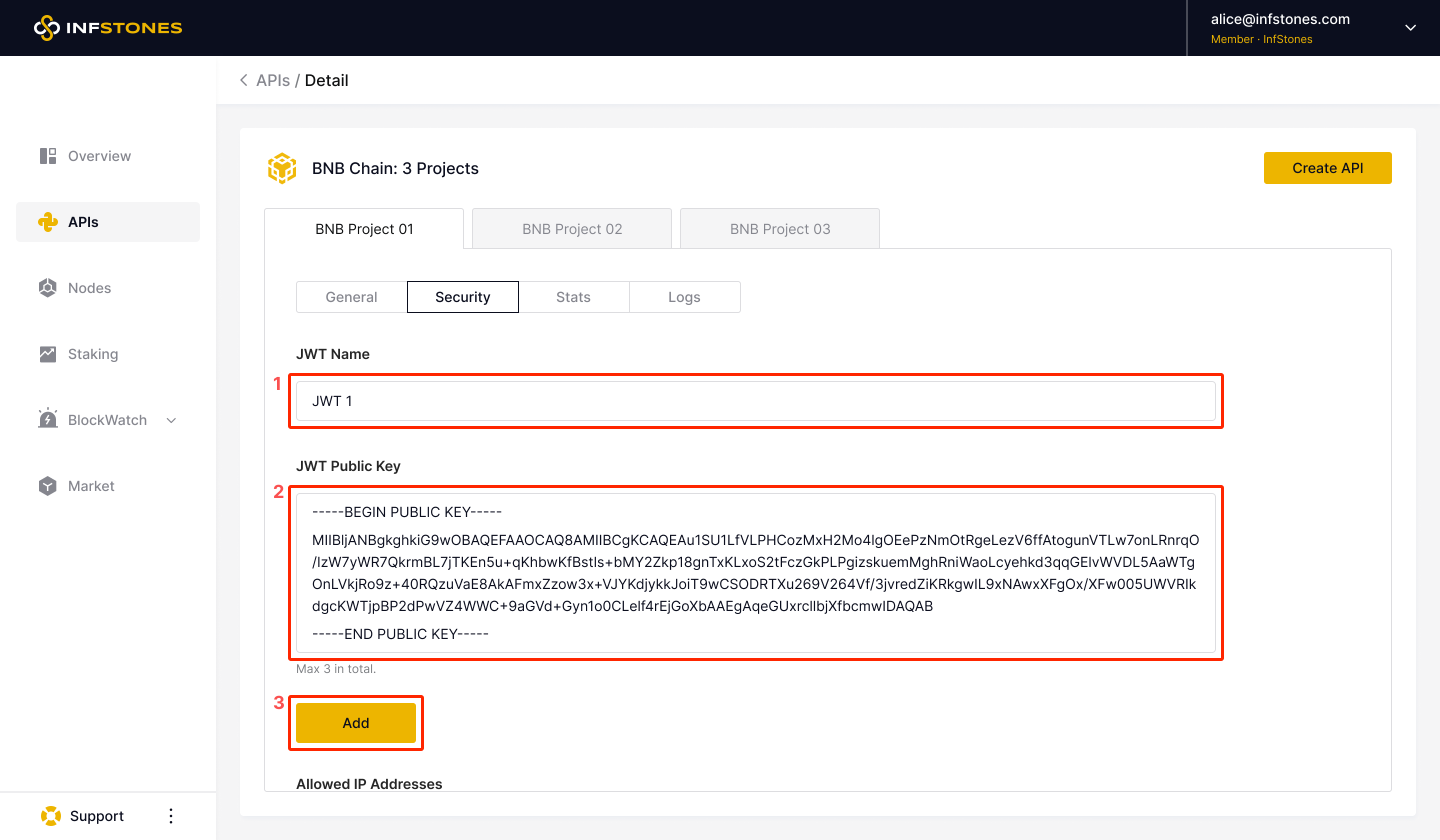
Task: Focus the JWT Name input field
Action: point(754,400)
